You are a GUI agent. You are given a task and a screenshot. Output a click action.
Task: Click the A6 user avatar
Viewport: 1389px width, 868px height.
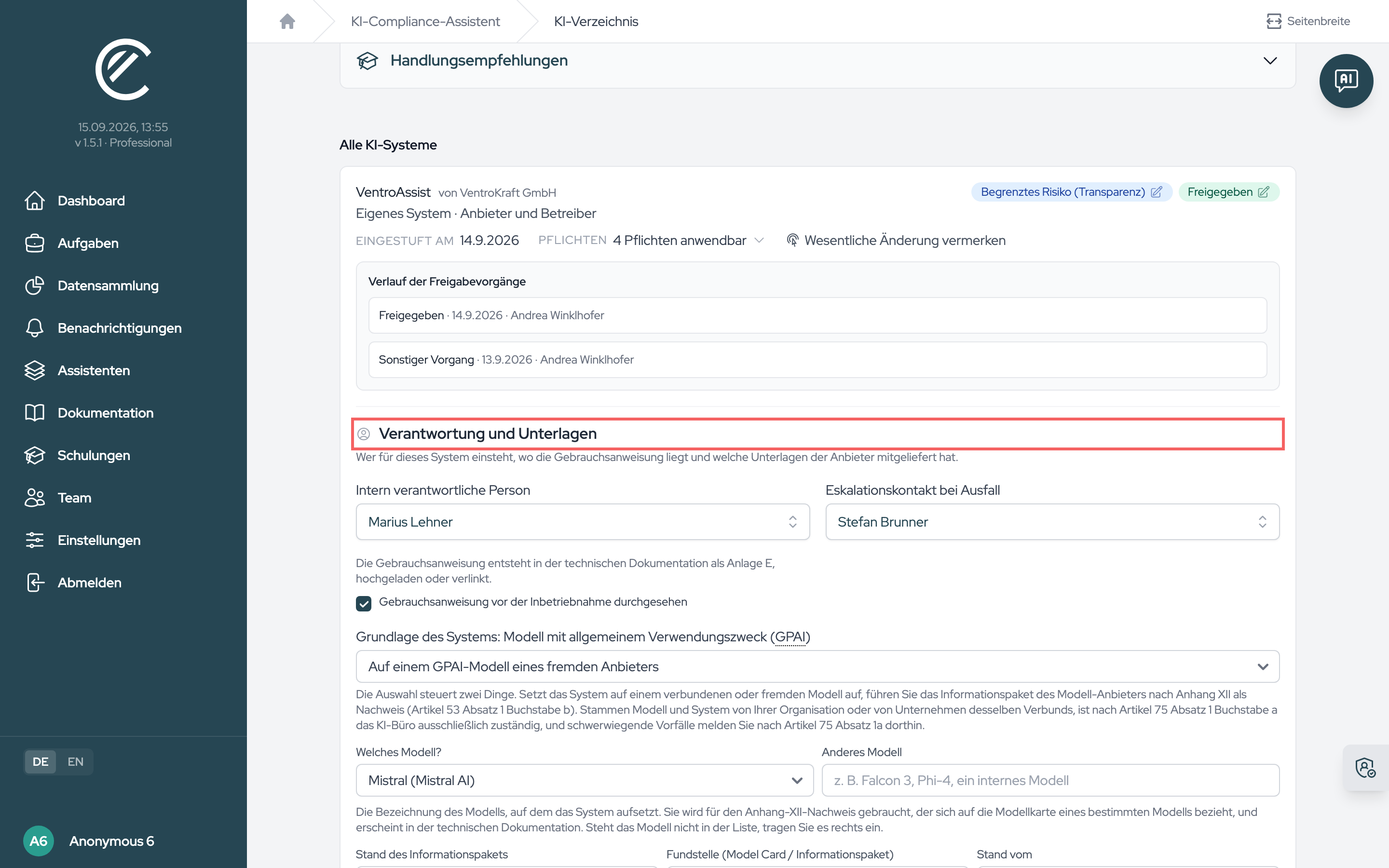(39, 841)
